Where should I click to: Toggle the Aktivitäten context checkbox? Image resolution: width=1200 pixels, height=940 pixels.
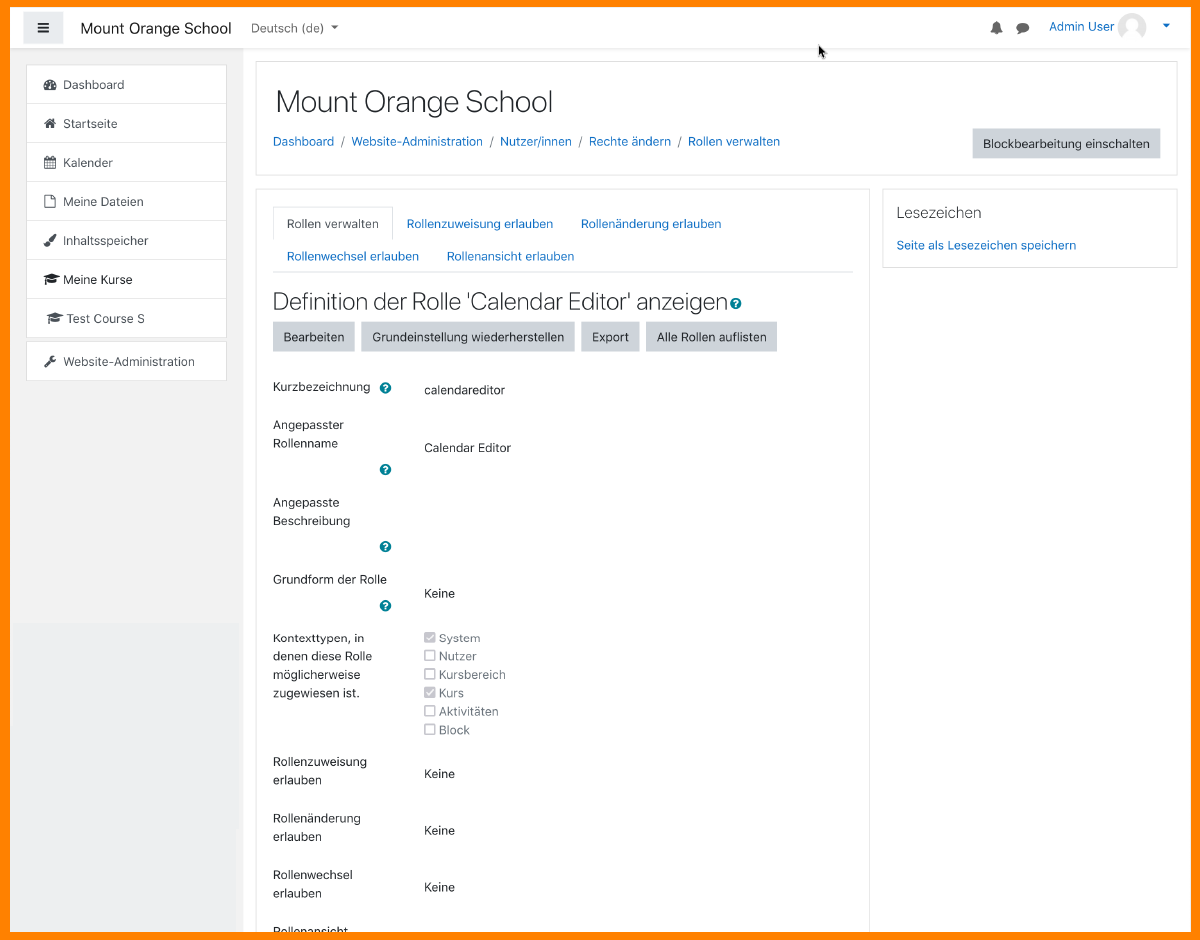tap(430, 712)
